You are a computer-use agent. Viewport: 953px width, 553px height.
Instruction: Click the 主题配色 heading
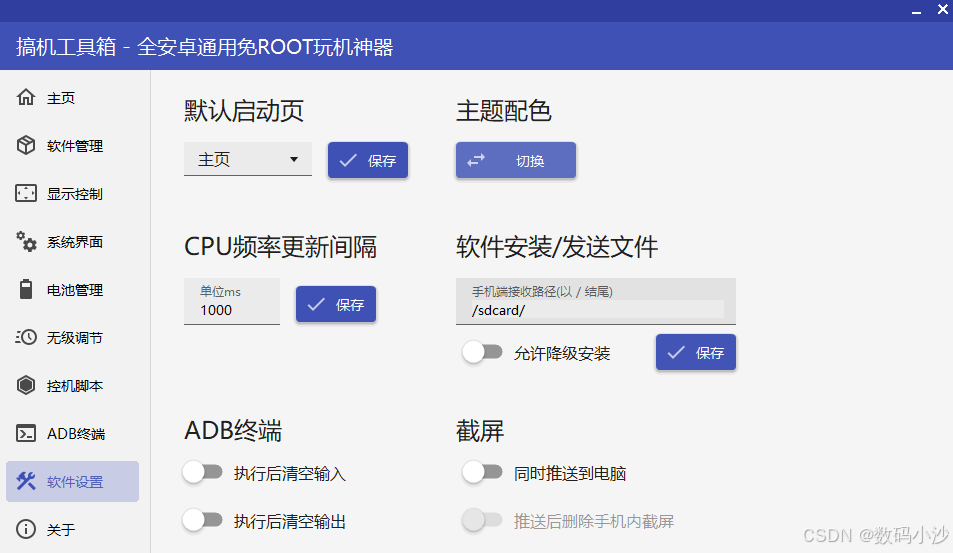click(504, 111)
